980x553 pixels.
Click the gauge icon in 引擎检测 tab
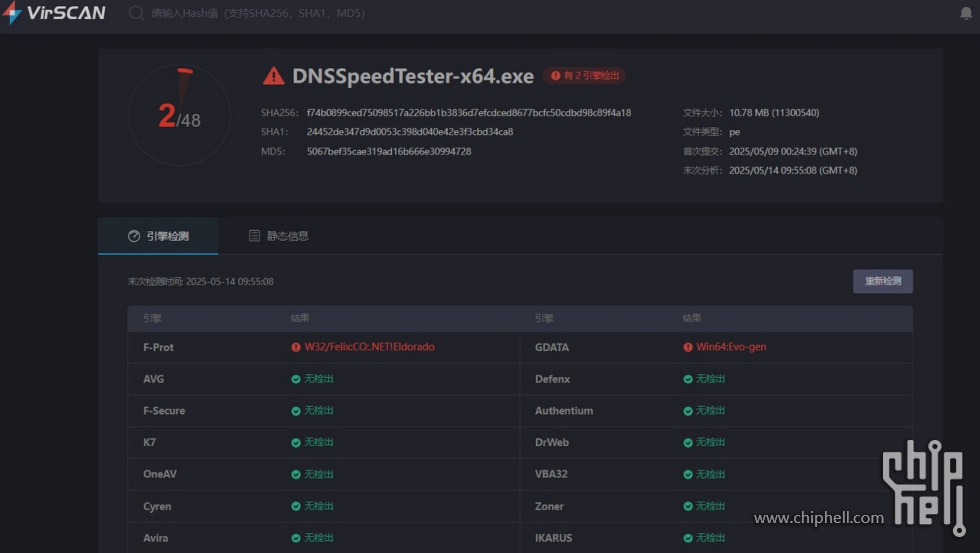coord(134,236)
